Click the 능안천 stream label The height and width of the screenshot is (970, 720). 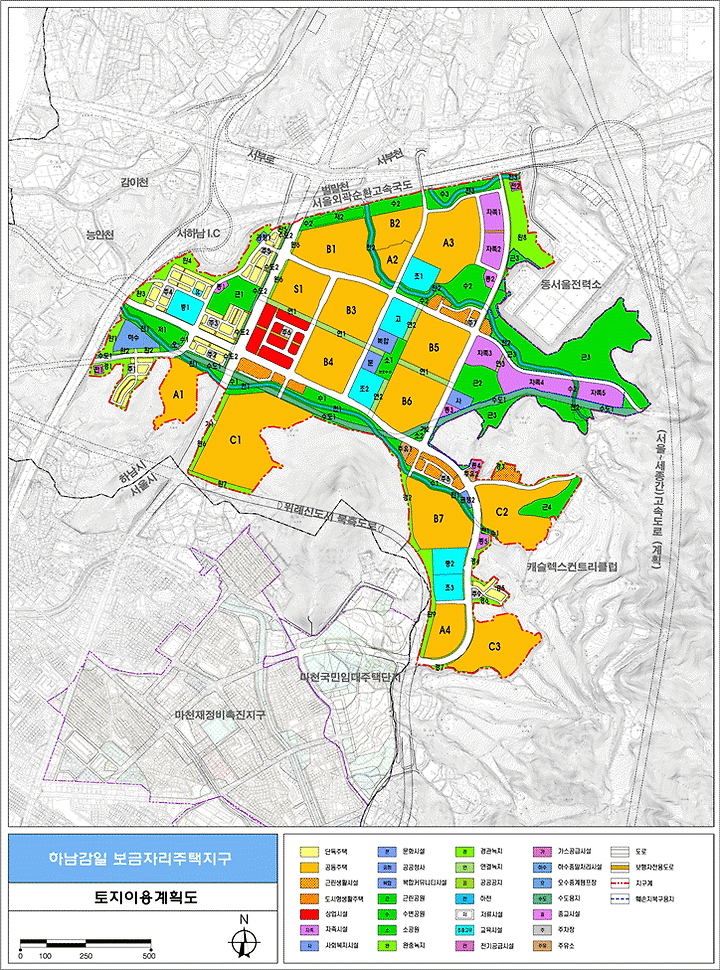point(100,234)
